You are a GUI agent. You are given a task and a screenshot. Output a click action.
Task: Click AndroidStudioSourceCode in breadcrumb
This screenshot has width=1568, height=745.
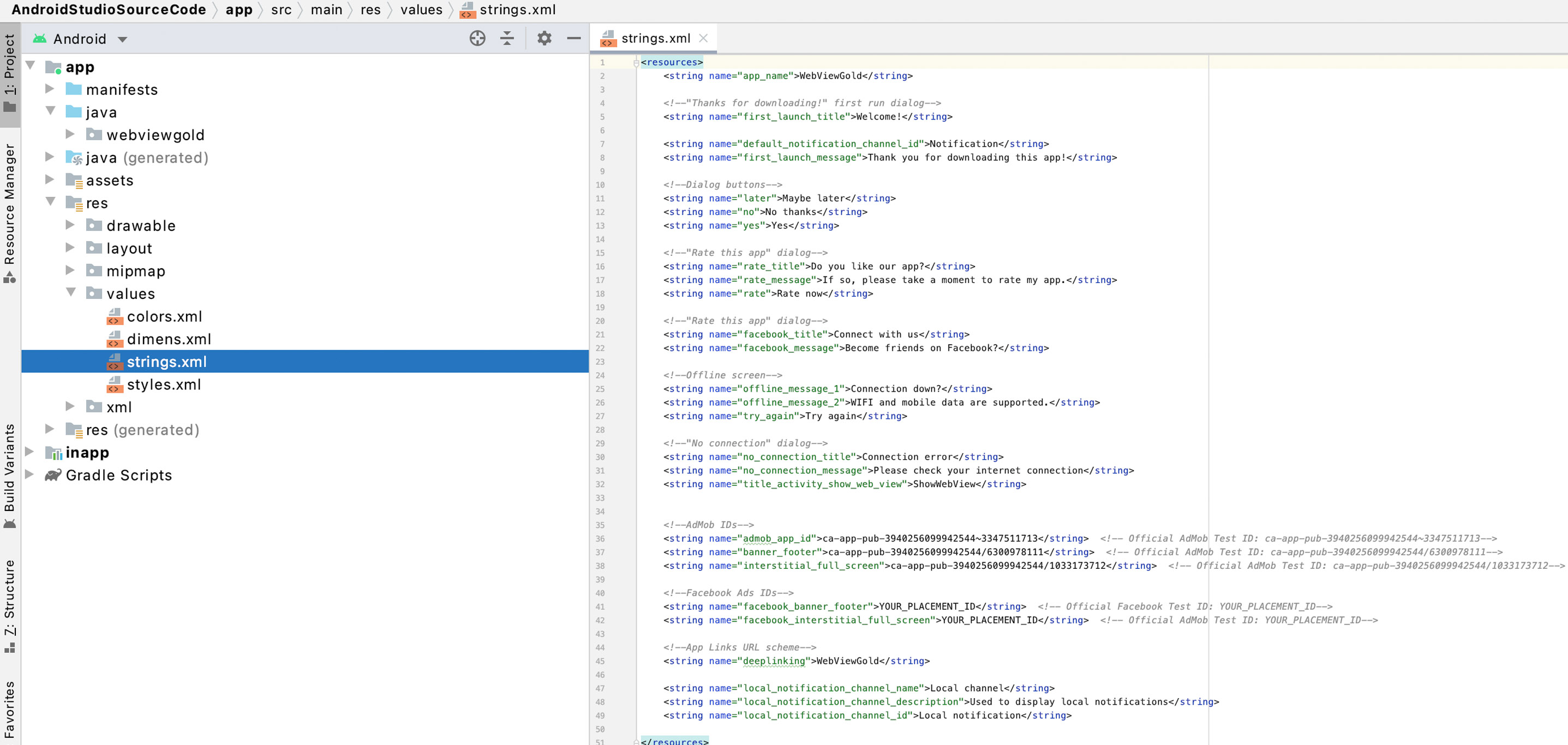coord(109,10)
